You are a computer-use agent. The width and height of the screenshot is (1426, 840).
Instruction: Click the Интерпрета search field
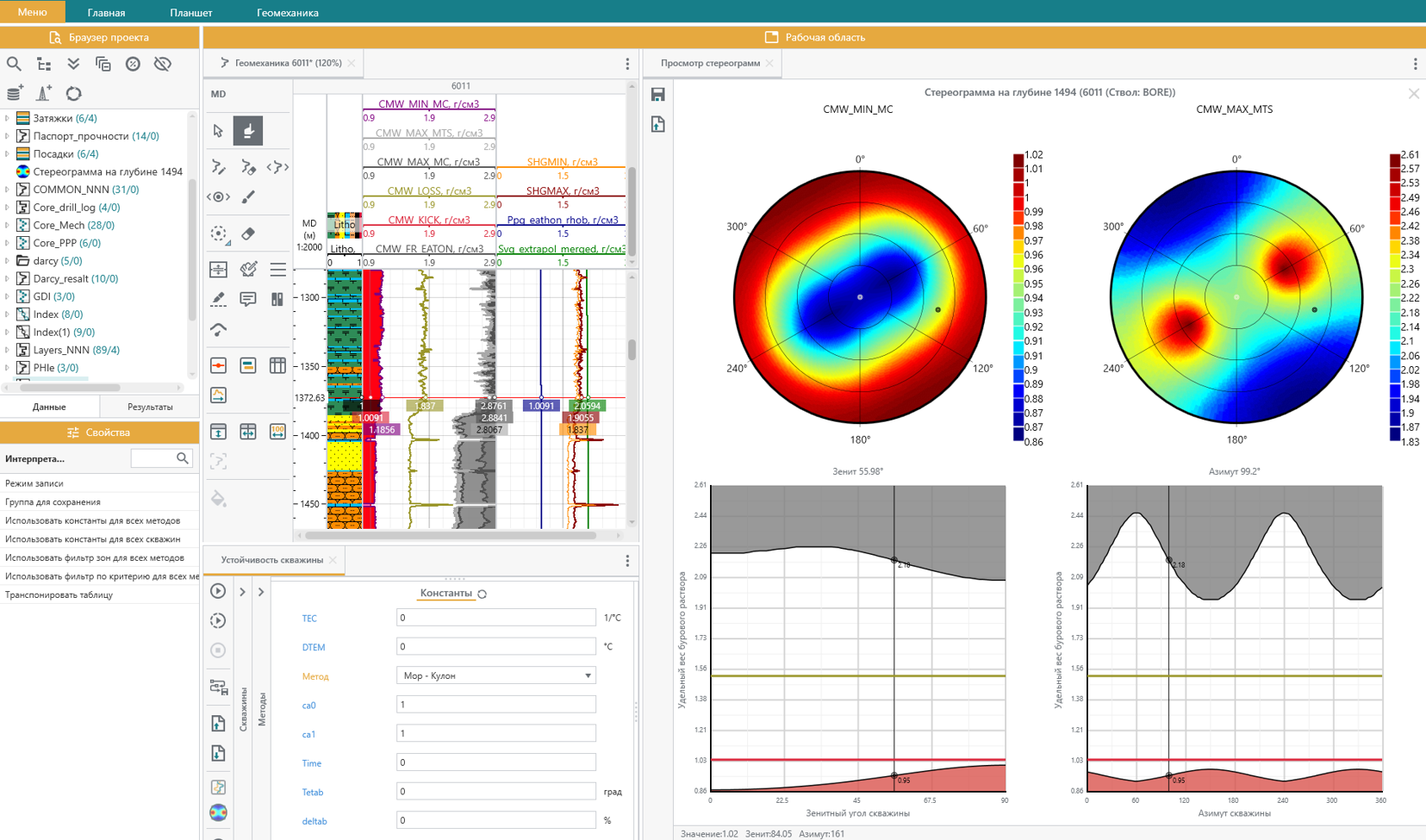click(160, 458)
